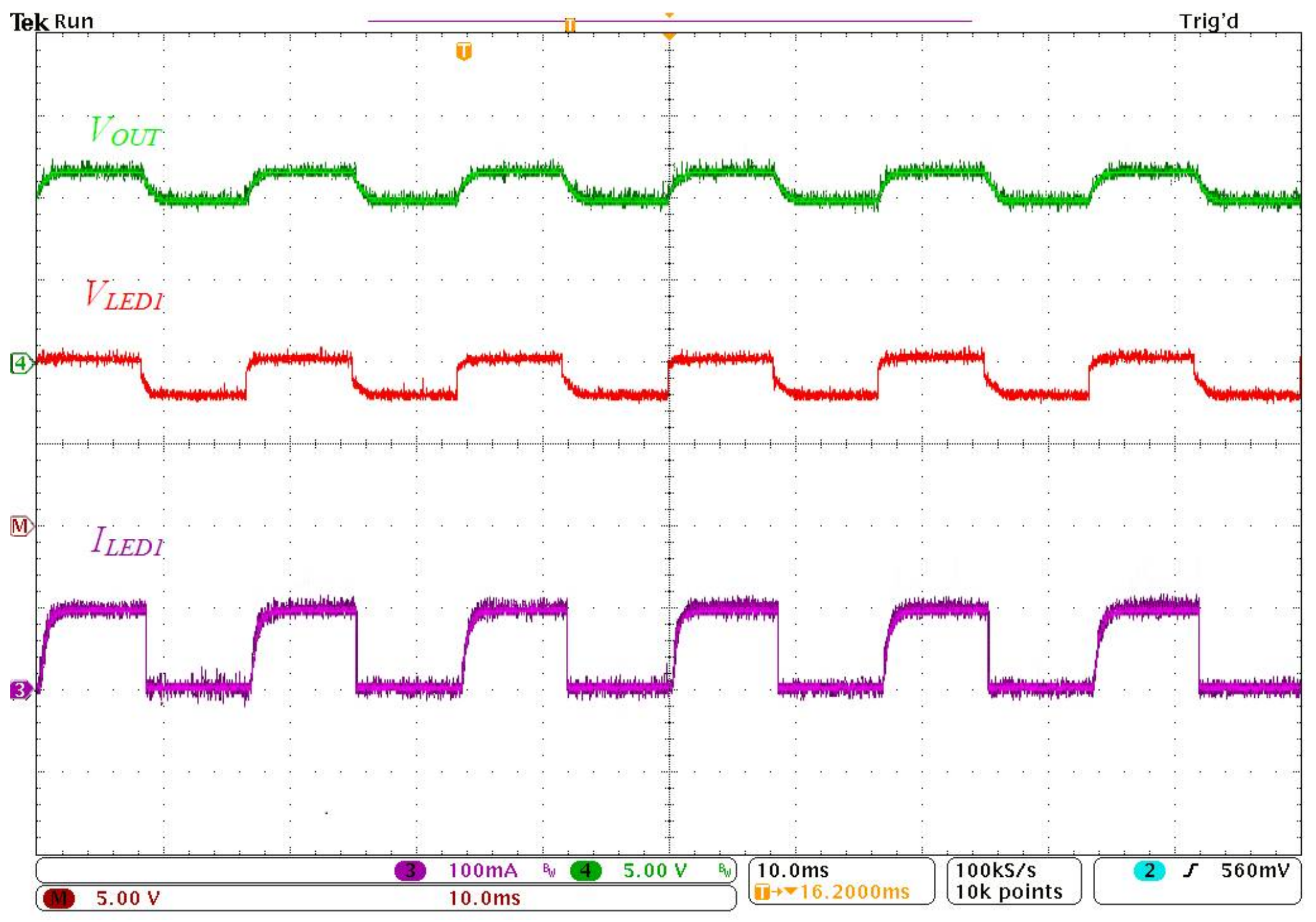The height and width of the screenshot is (922, 1316).
Task: Click the Trig'd status indicator
Action: [x=1209, y=22]
